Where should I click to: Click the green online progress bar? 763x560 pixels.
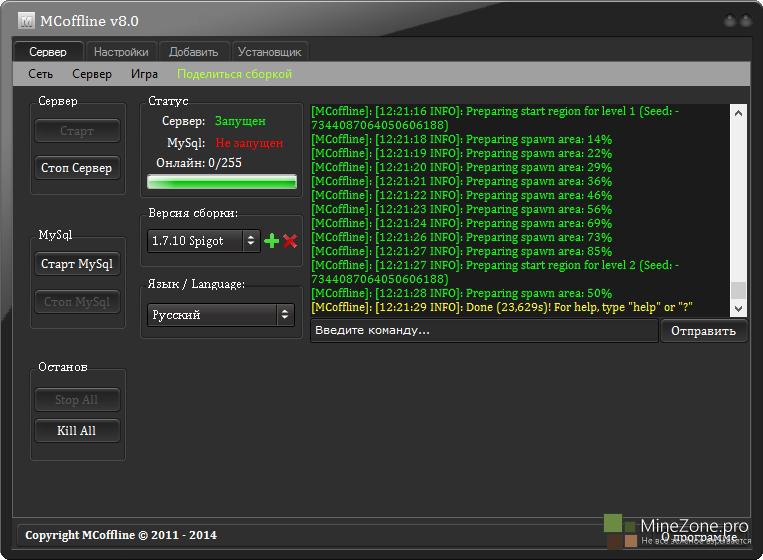tap(222, 182)
